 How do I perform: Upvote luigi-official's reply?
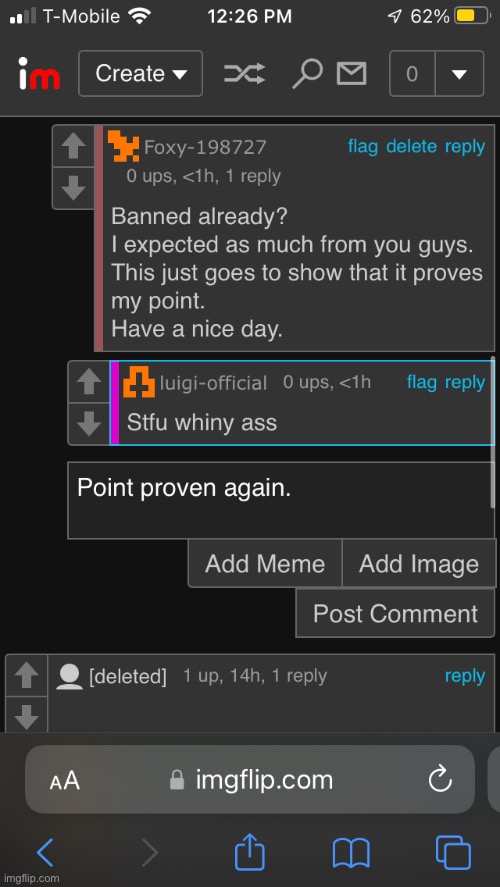point(89,382)
